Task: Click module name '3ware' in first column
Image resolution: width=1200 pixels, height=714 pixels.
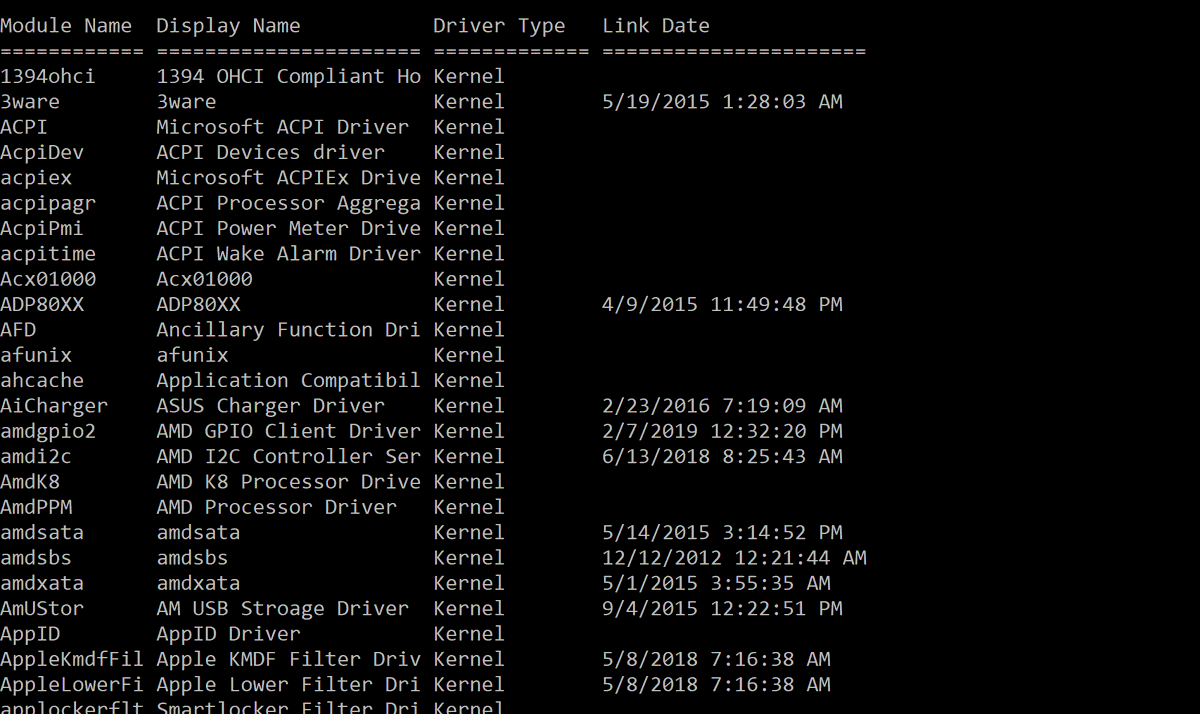Action: click(30, 102)
